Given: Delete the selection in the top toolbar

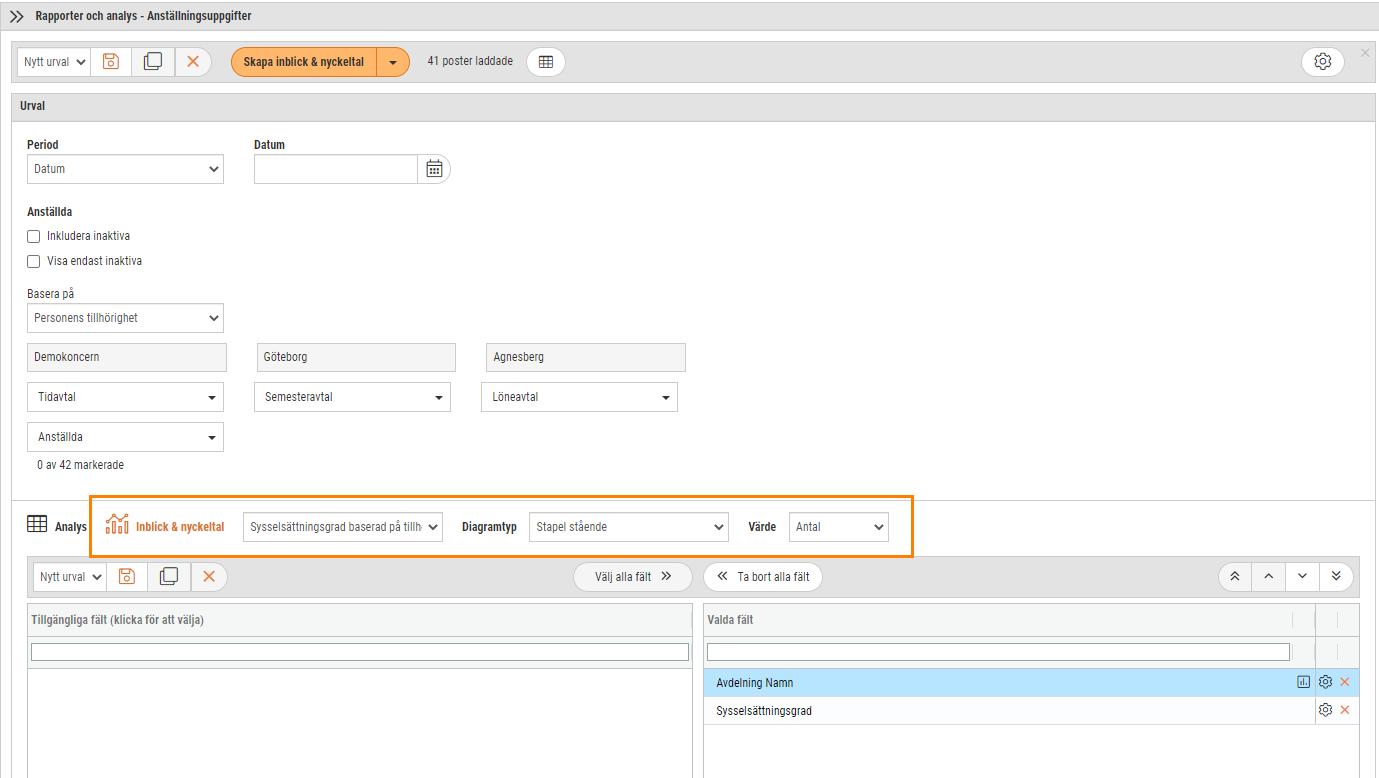Looking at the screenshot, I should (x=193, y=62).
